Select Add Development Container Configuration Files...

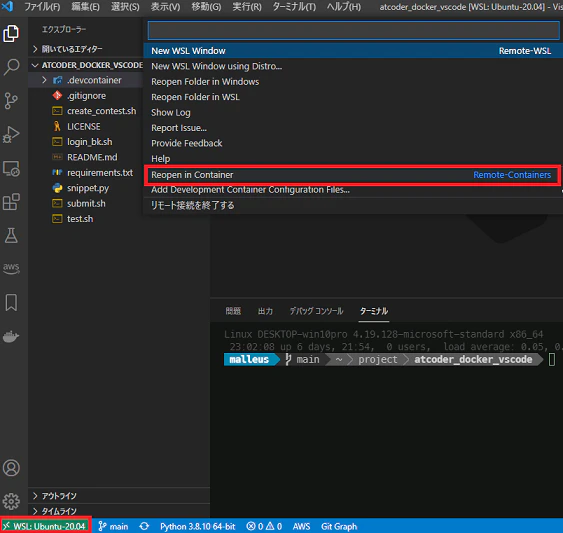pyautogui.click(x=353, y=190)
